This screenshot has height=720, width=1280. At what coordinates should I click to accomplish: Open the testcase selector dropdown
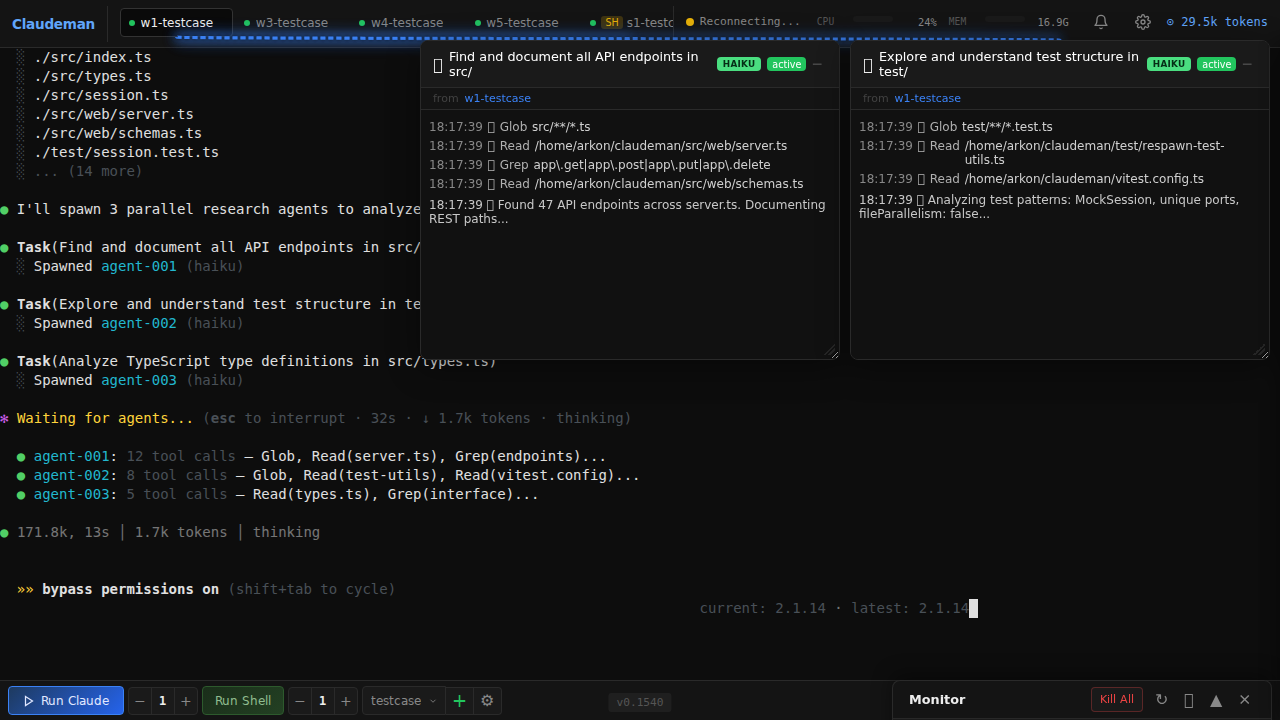[403, 701]
